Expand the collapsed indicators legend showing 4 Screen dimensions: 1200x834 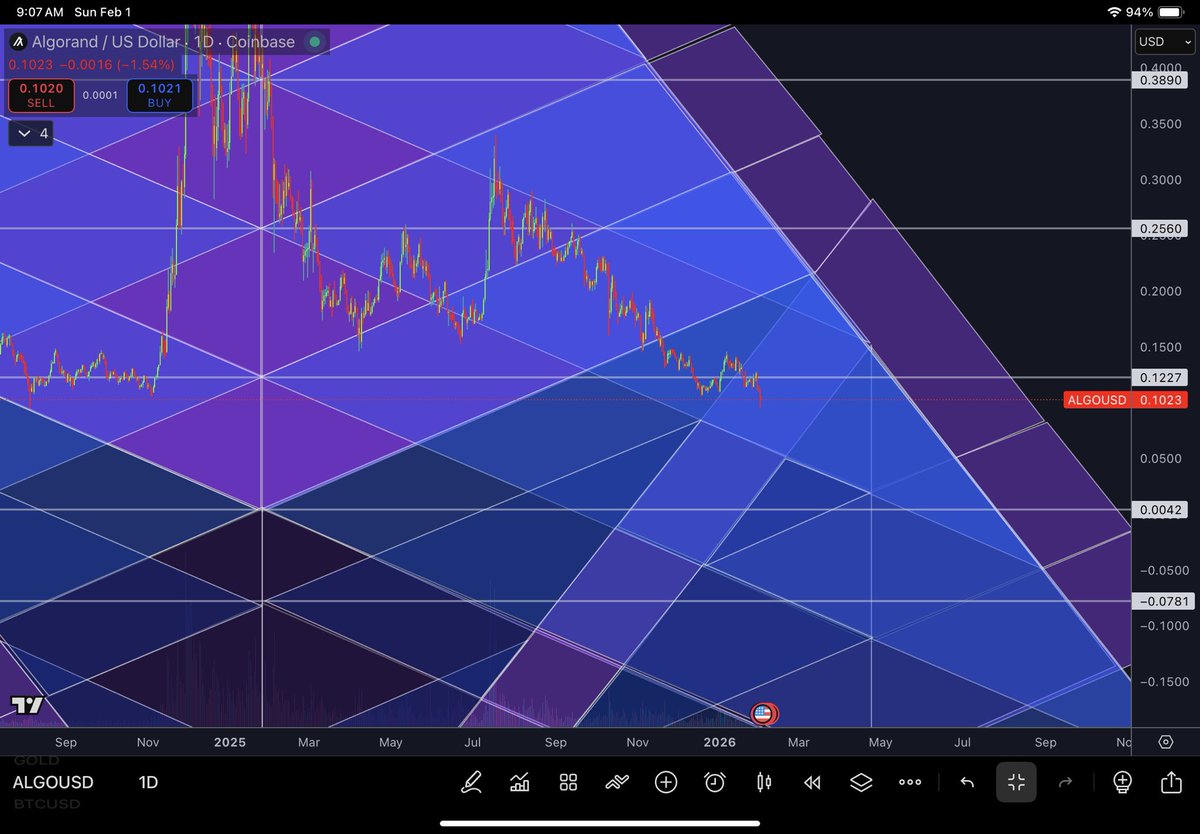pyautogui.click(x=29, y=133)
